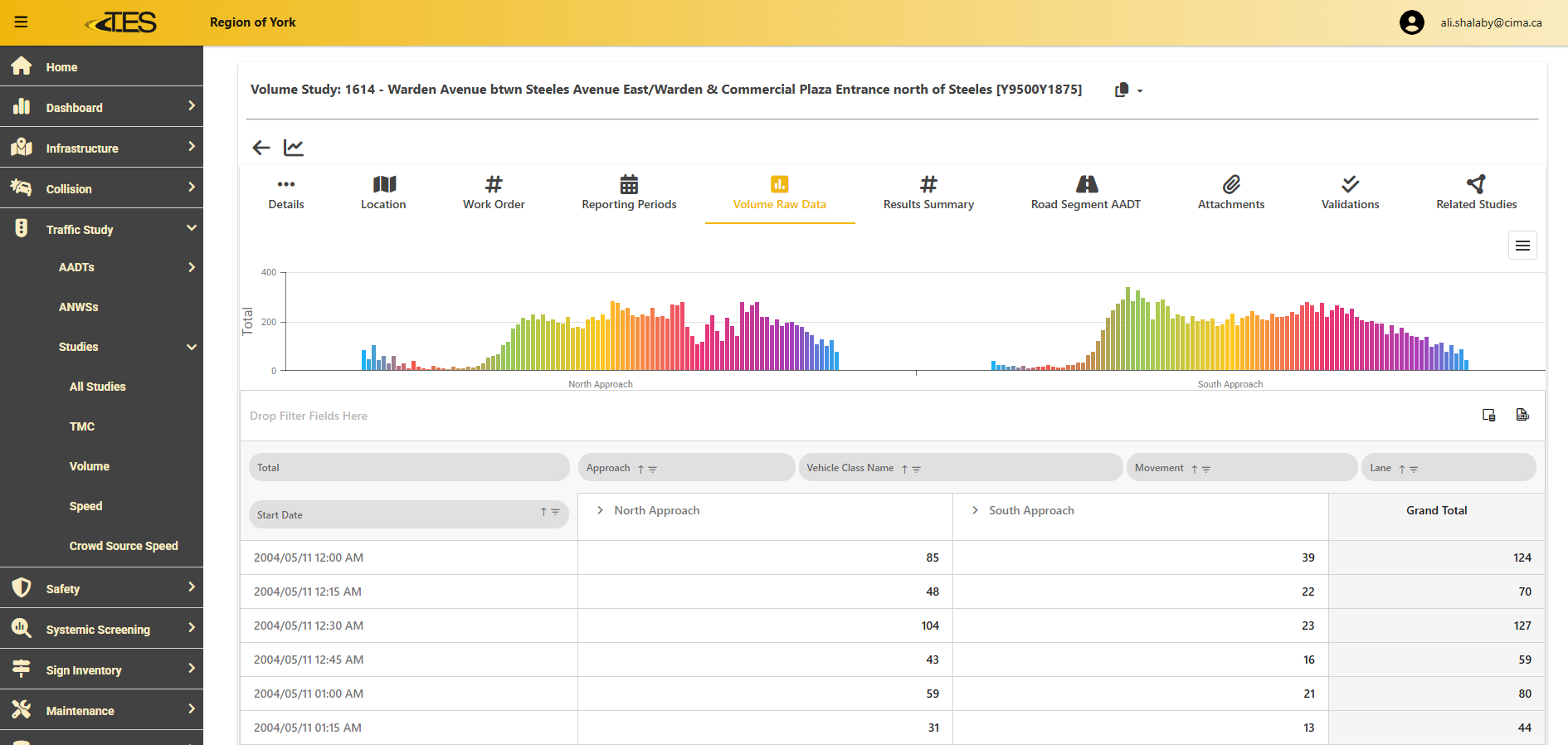Image resolution: width=1568 pixels, height=745 pixels.
Task: Open the Reporting Periods tab
Action: point(629,193)
